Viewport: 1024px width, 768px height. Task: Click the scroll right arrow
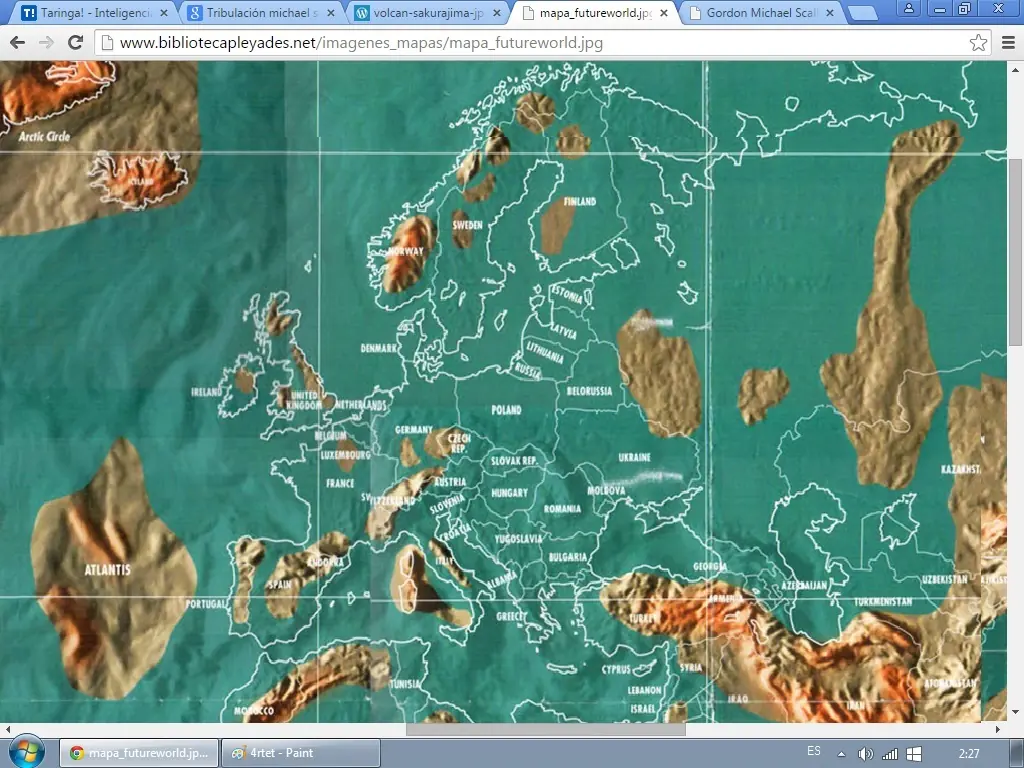pyautogui.click(x=998, y=729)
